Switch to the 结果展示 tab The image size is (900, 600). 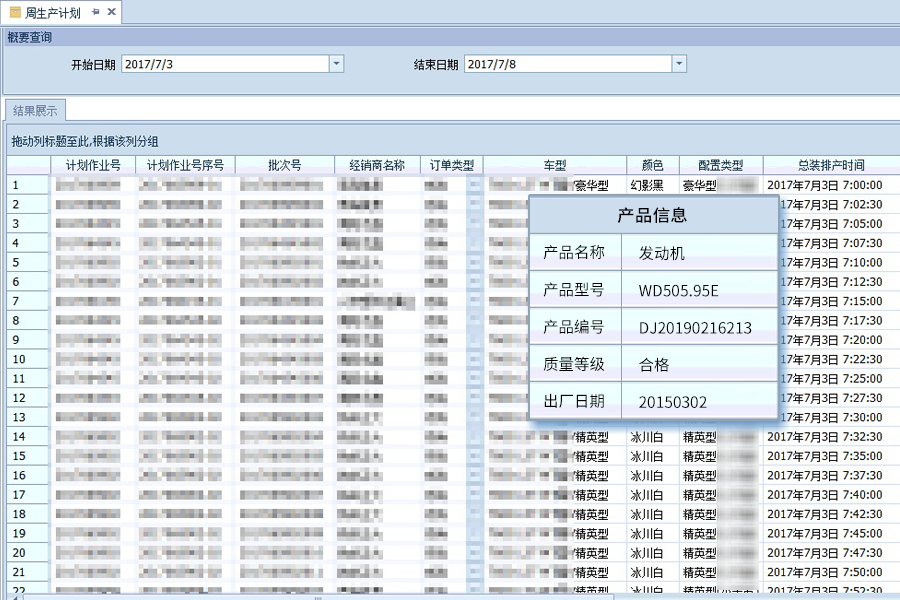[35, 110]
